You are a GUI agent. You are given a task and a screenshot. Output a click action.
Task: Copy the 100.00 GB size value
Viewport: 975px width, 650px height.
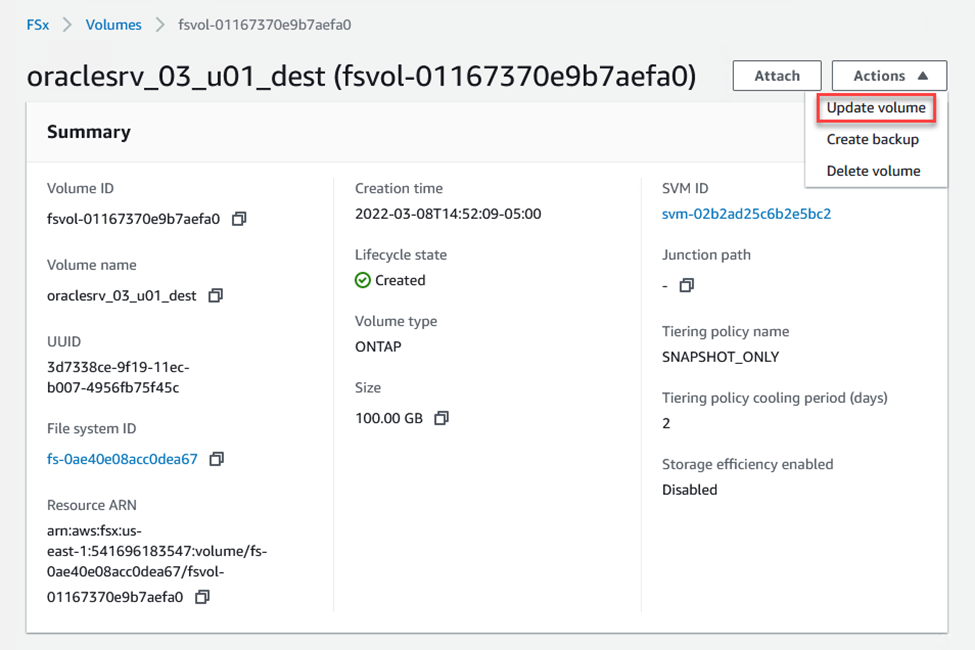point(441,418)
